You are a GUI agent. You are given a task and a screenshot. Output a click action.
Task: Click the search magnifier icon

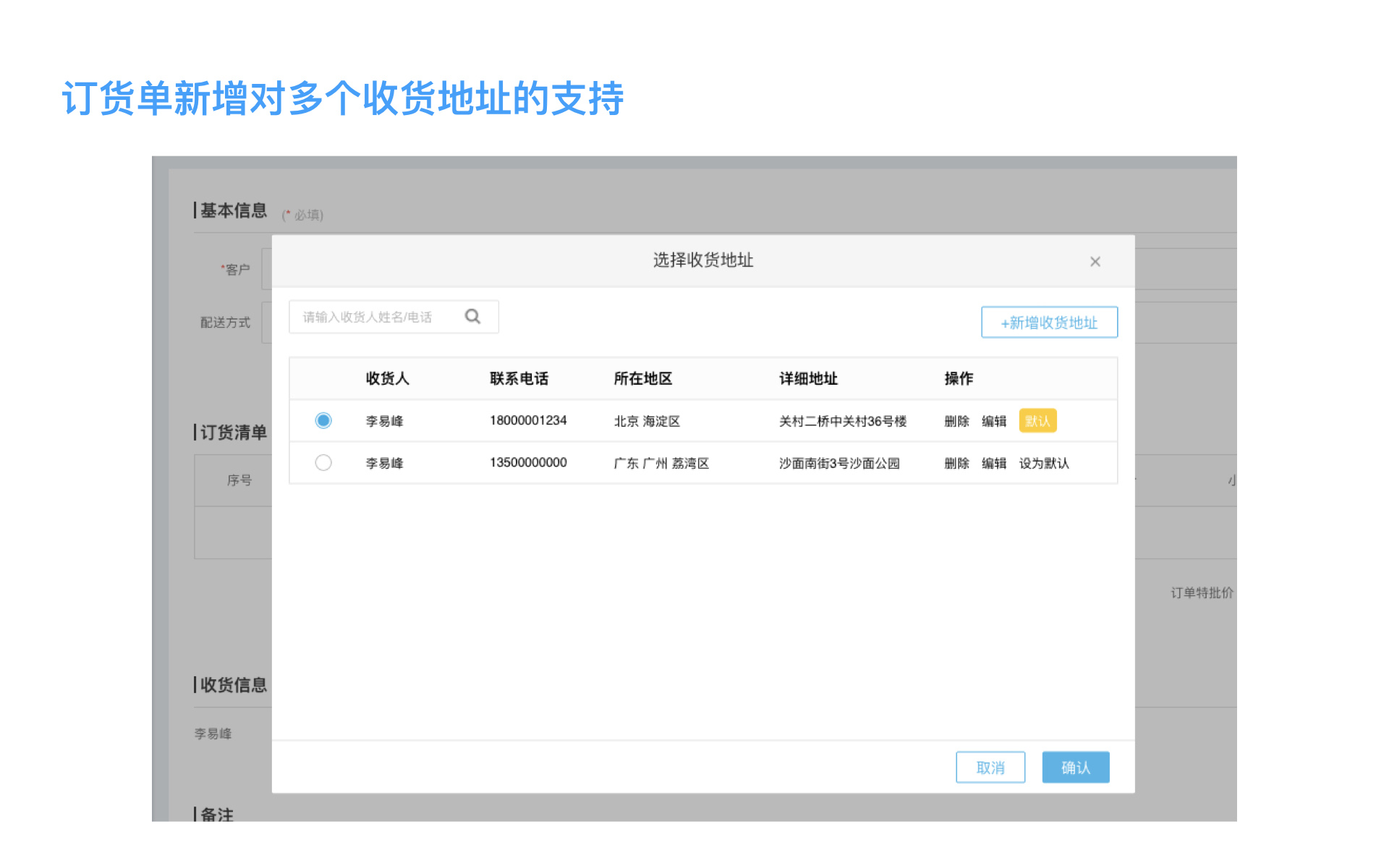pyautogui.click(x=472, y=317)
